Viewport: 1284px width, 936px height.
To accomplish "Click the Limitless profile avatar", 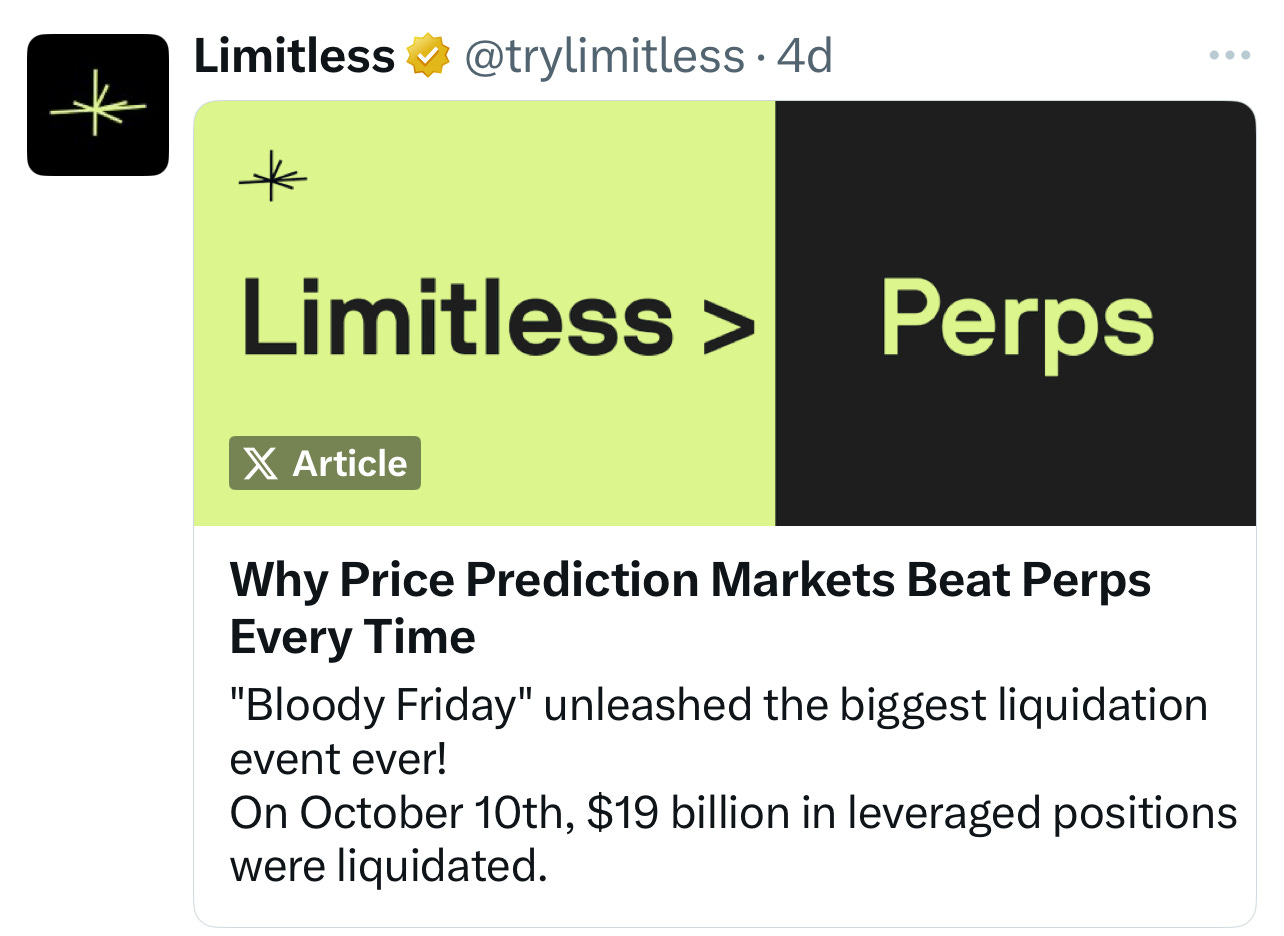I will [x=97, y=105].
